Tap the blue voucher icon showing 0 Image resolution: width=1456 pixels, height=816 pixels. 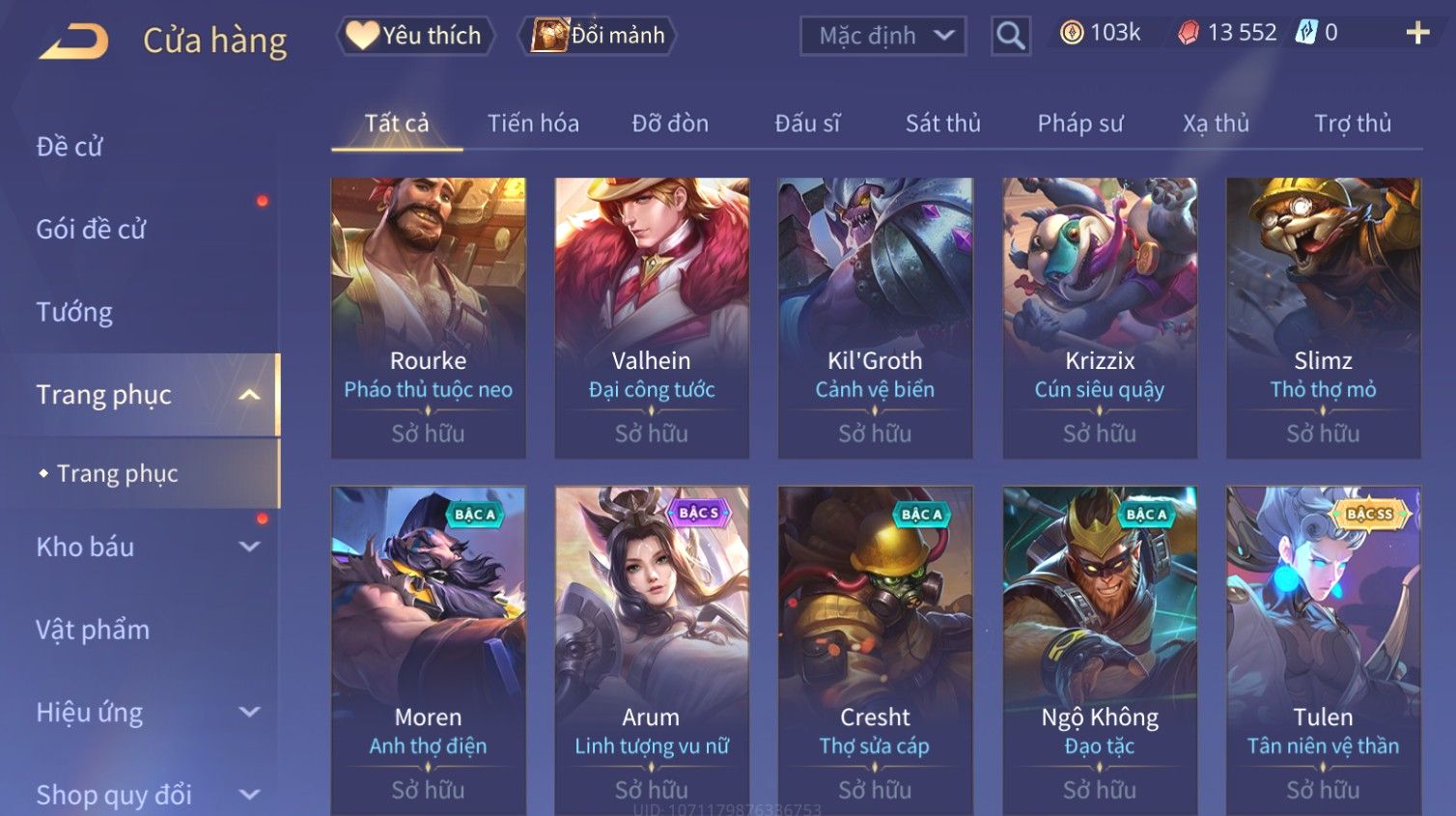pyautogui.click(x=1305, y=33)
